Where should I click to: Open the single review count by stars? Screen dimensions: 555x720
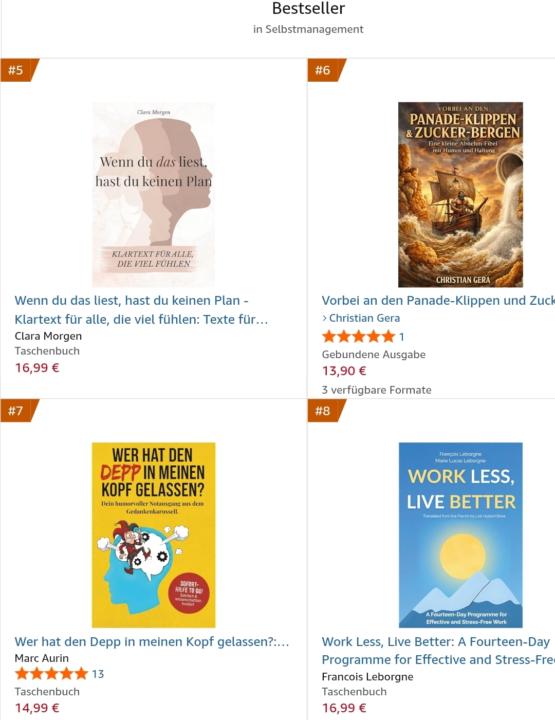402,337
